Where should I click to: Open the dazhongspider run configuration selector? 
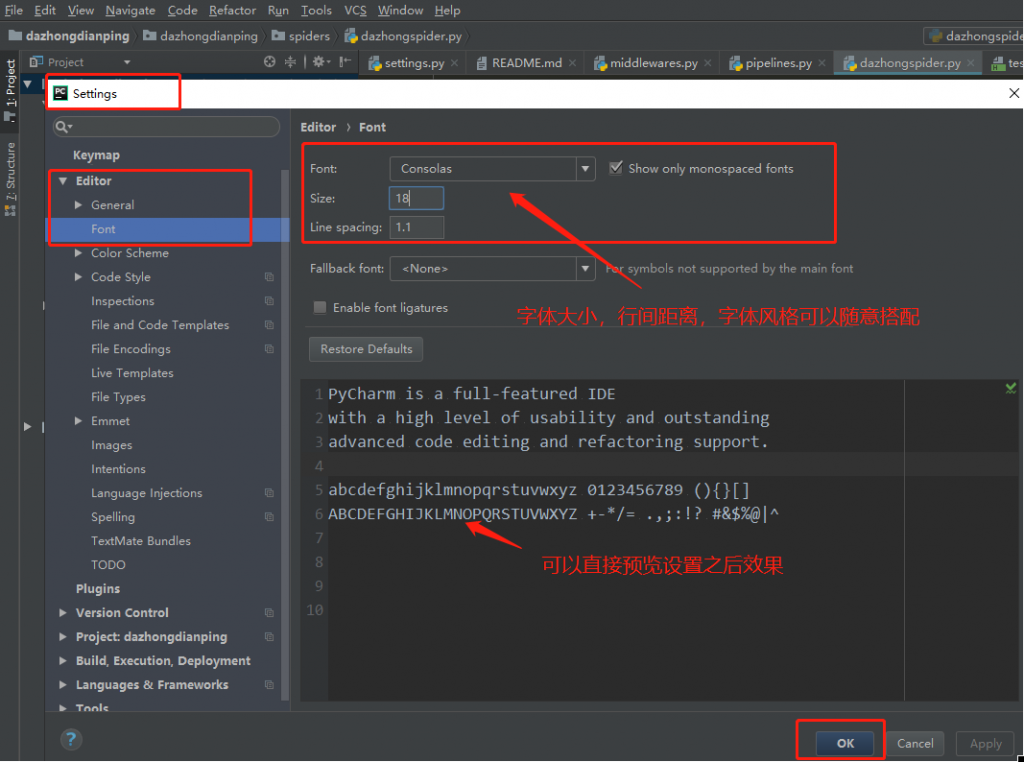973,36
